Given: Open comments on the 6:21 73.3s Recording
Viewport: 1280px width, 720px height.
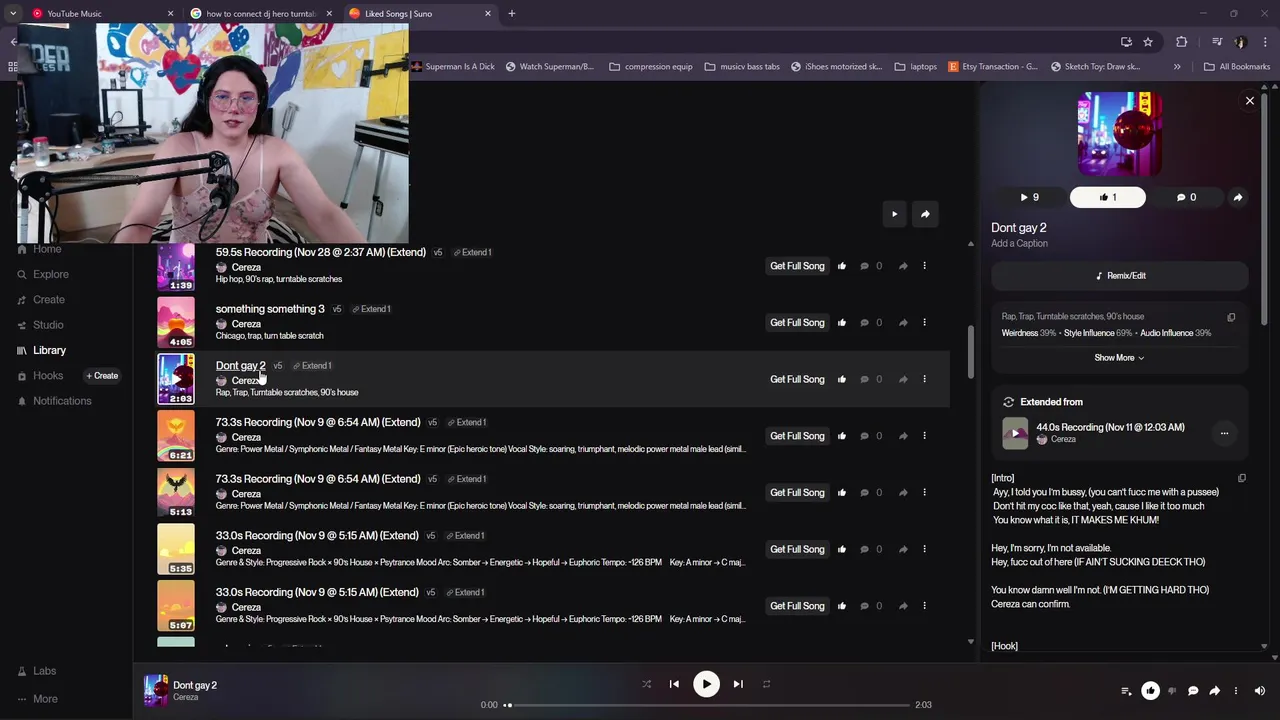Looking at the screenshot, I should pos(864,436).
